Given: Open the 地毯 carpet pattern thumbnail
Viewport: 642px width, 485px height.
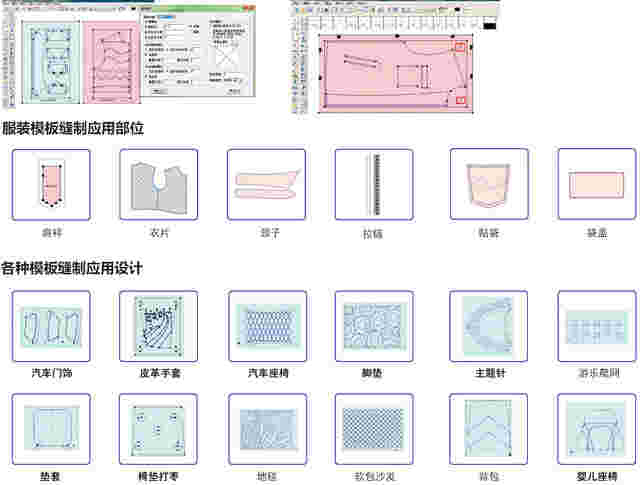Looking at the screenshot, I should 268,429.
